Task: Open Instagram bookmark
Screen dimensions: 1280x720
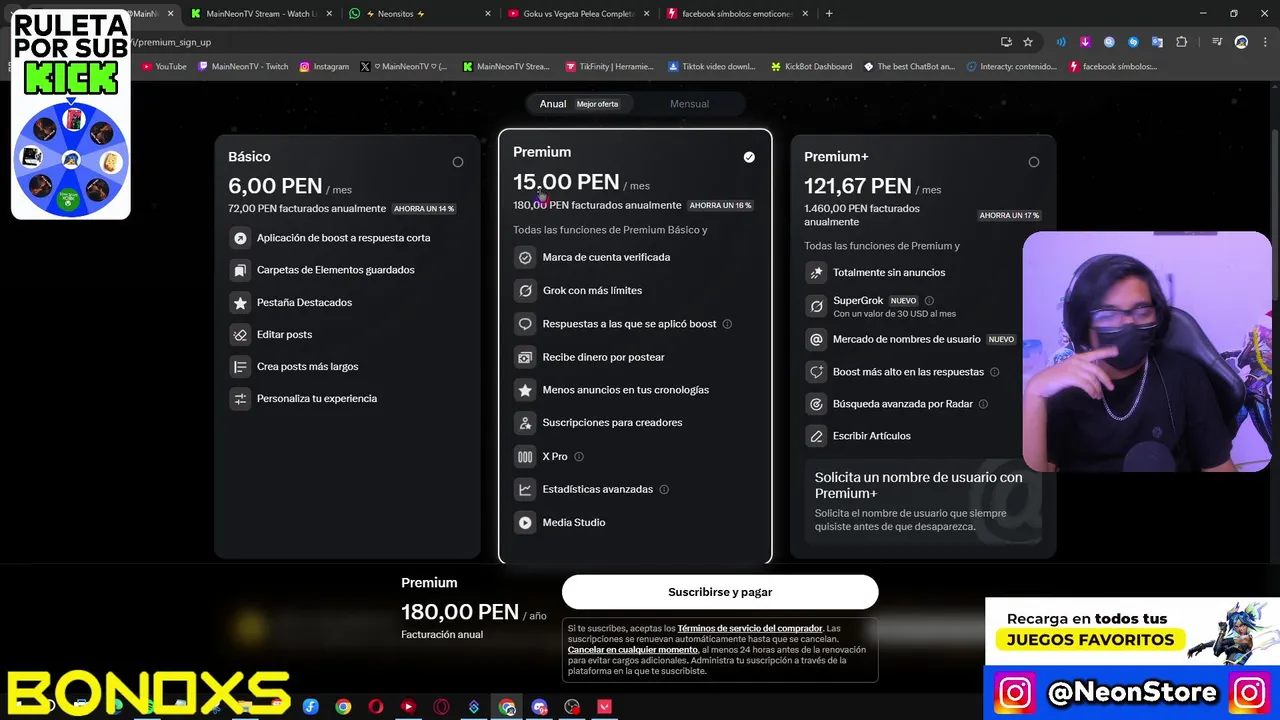Action: (324, 67)
